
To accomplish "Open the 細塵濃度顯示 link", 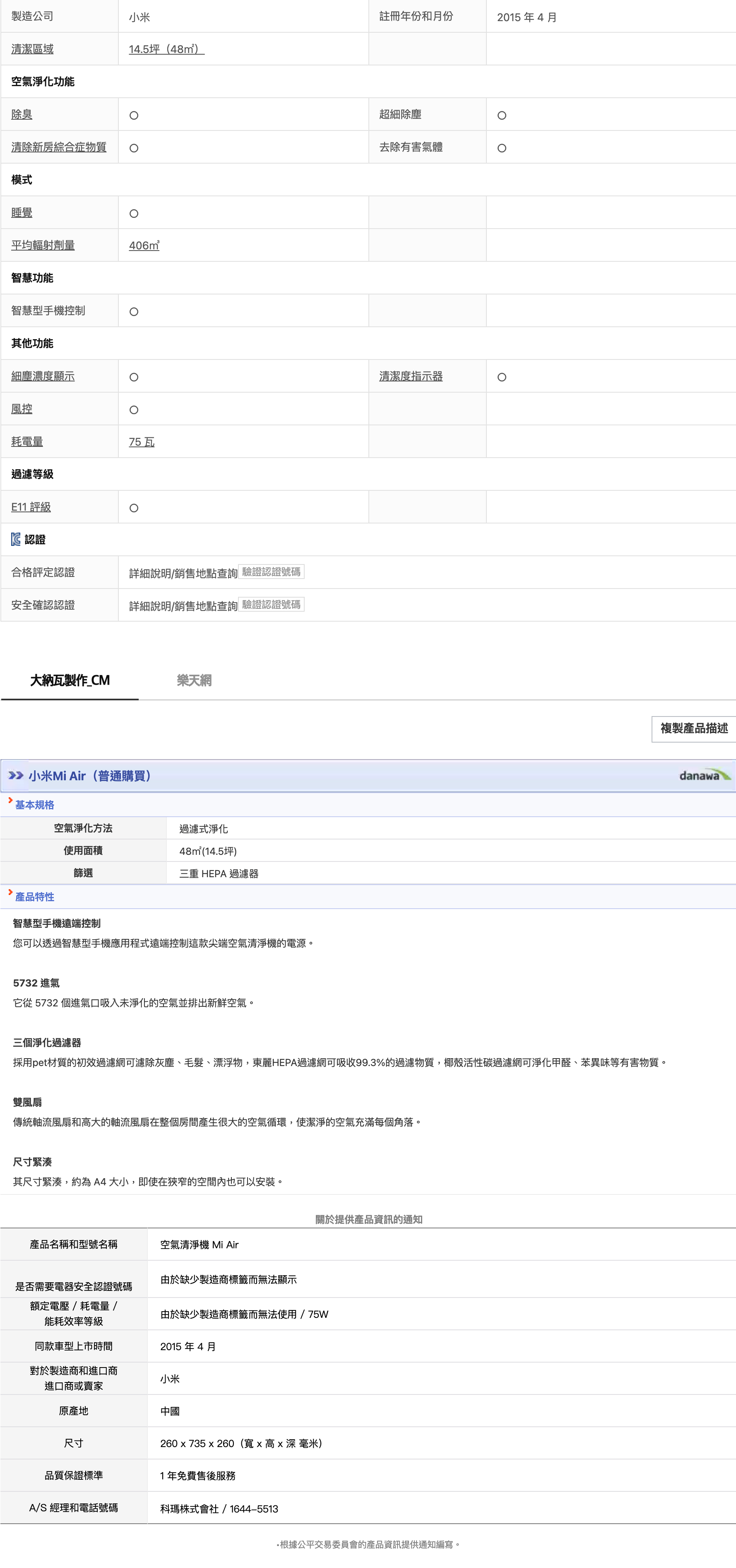I will pyautogui.click(x=43, y=376).
